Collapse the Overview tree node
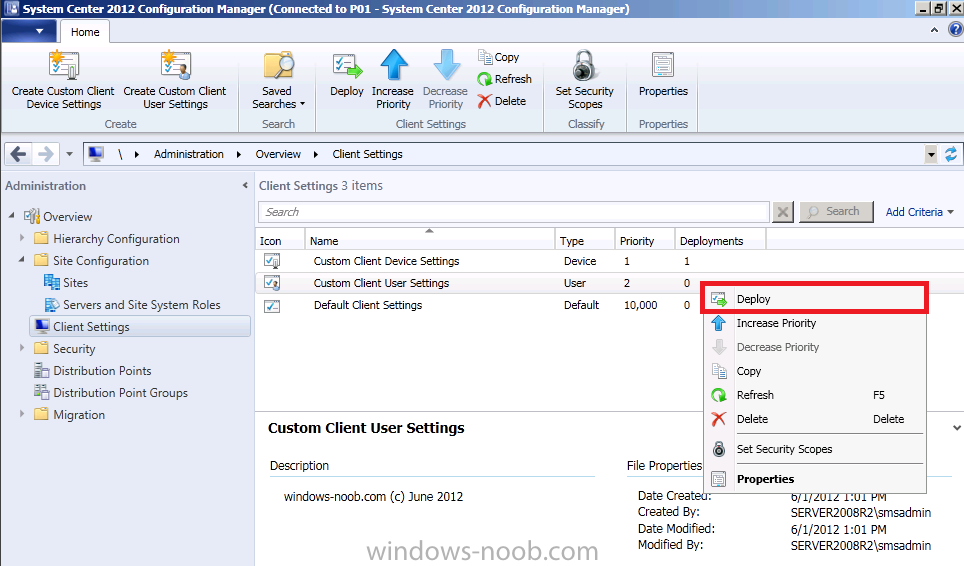This screenshot has height=566, width=964. coord(12,216)
